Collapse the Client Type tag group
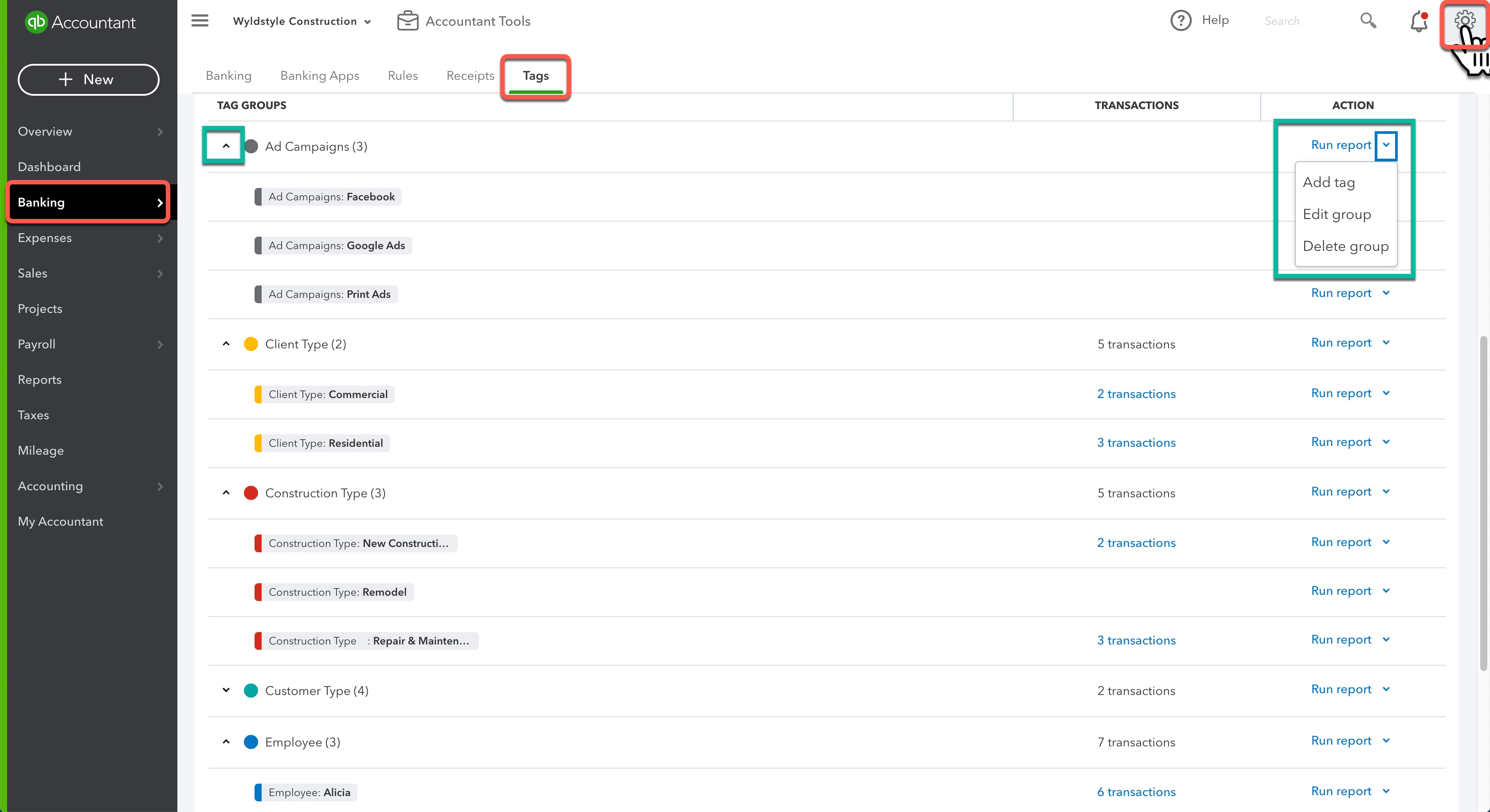 (226, 344)
